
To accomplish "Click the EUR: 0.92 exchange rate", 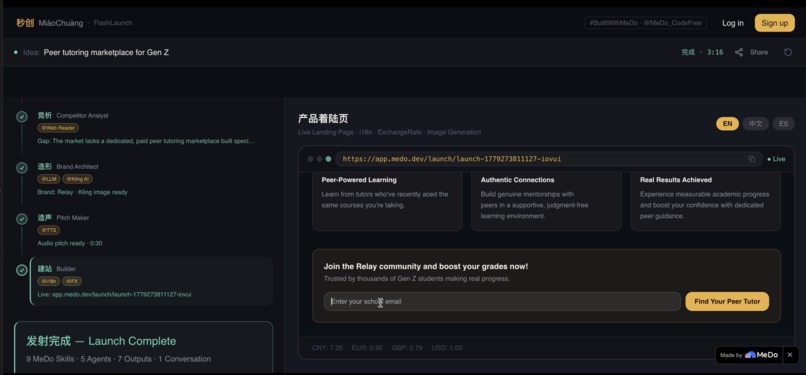I will tap(367, 348).
